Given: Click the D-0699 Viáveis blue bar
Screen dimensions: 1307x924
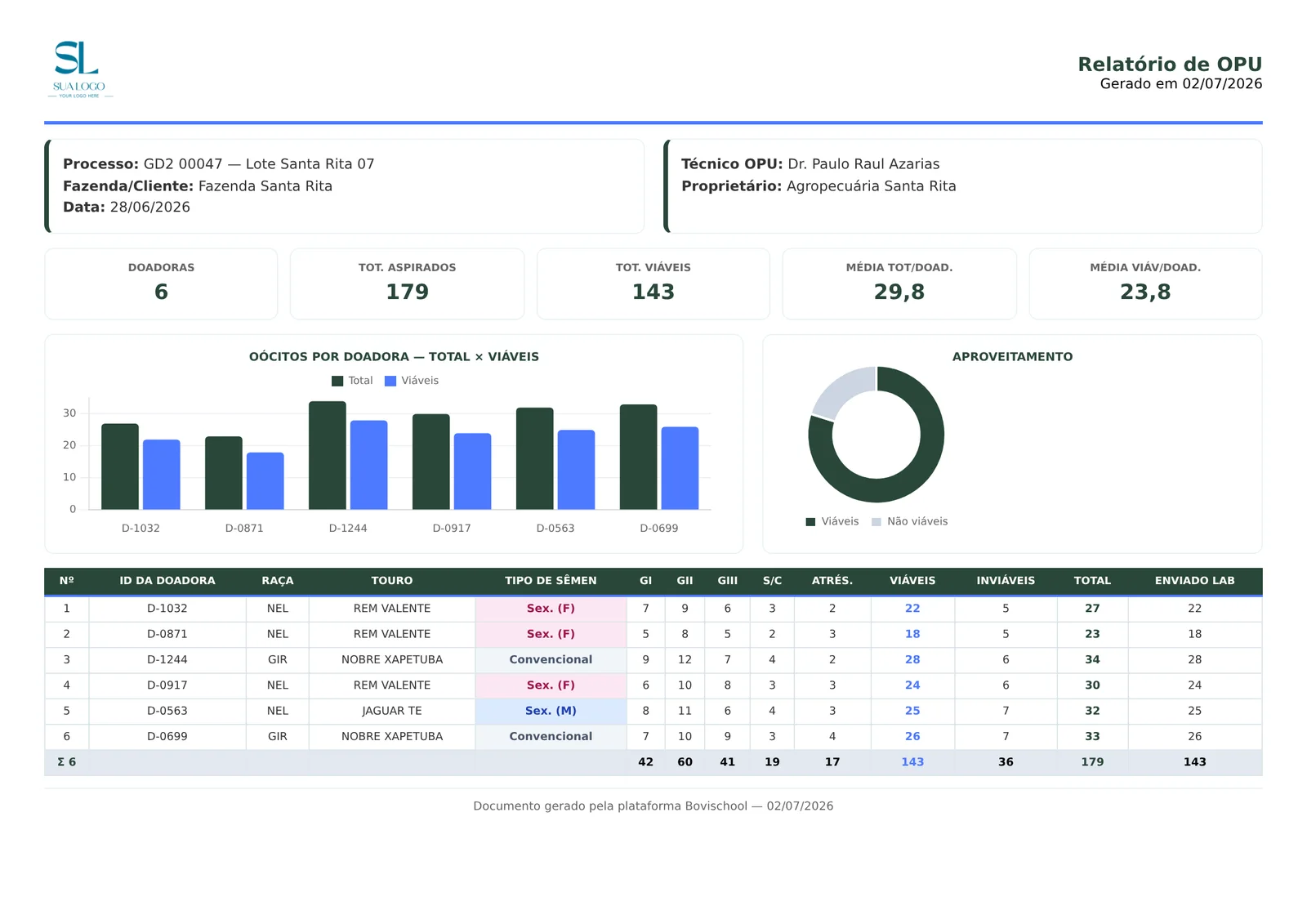Looking at the screenshot, I should point(680,468).
